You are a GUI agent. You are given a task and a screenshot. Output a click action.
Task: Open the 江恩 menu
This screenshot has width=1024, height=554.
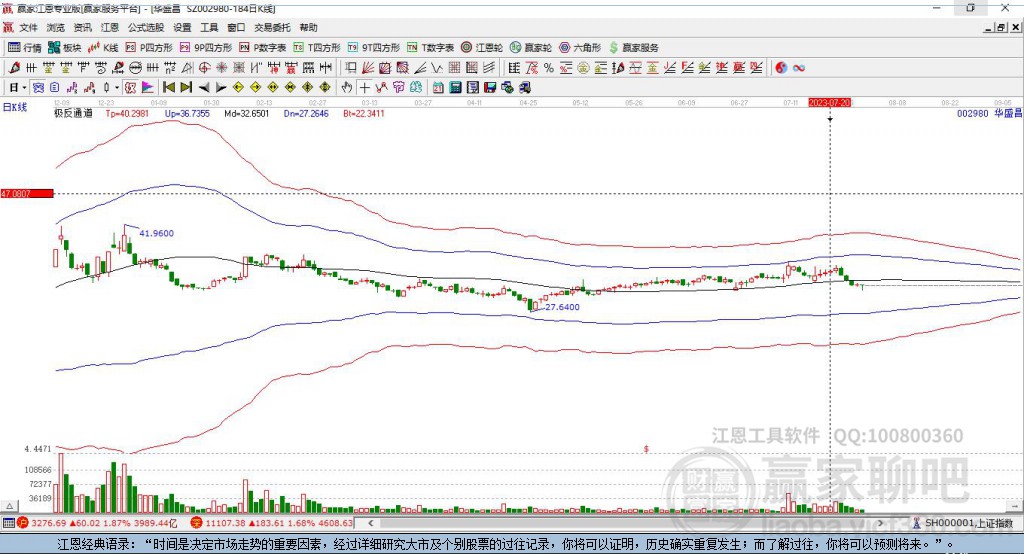click(x=110, y=27)
